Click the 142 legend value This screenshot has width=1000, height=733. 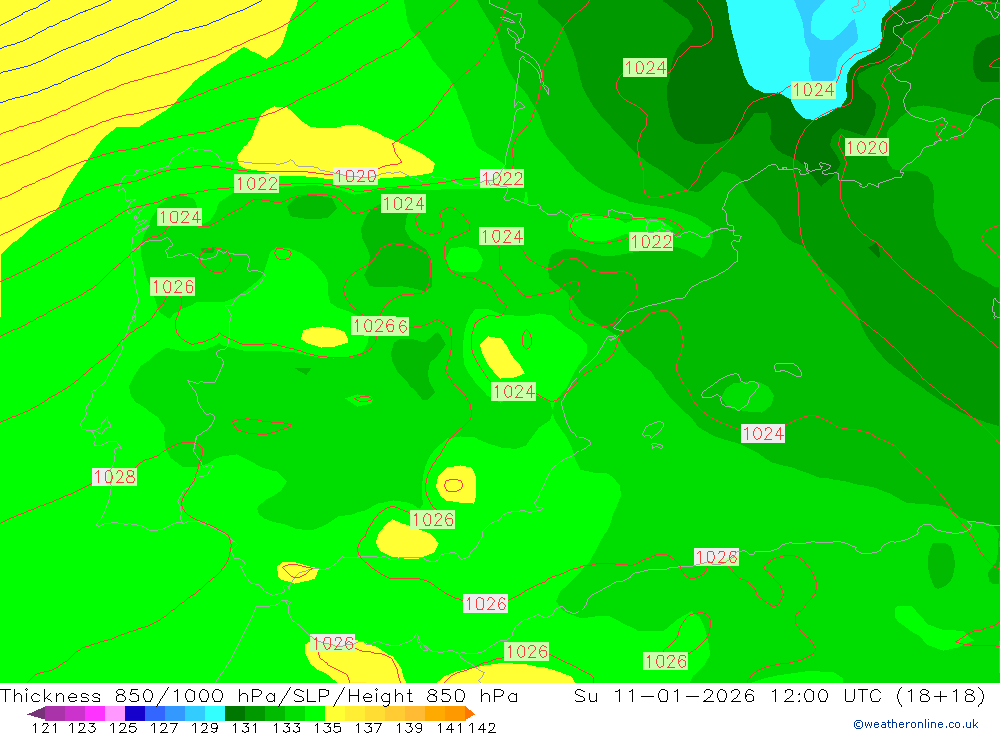click(x=482, y=727)
